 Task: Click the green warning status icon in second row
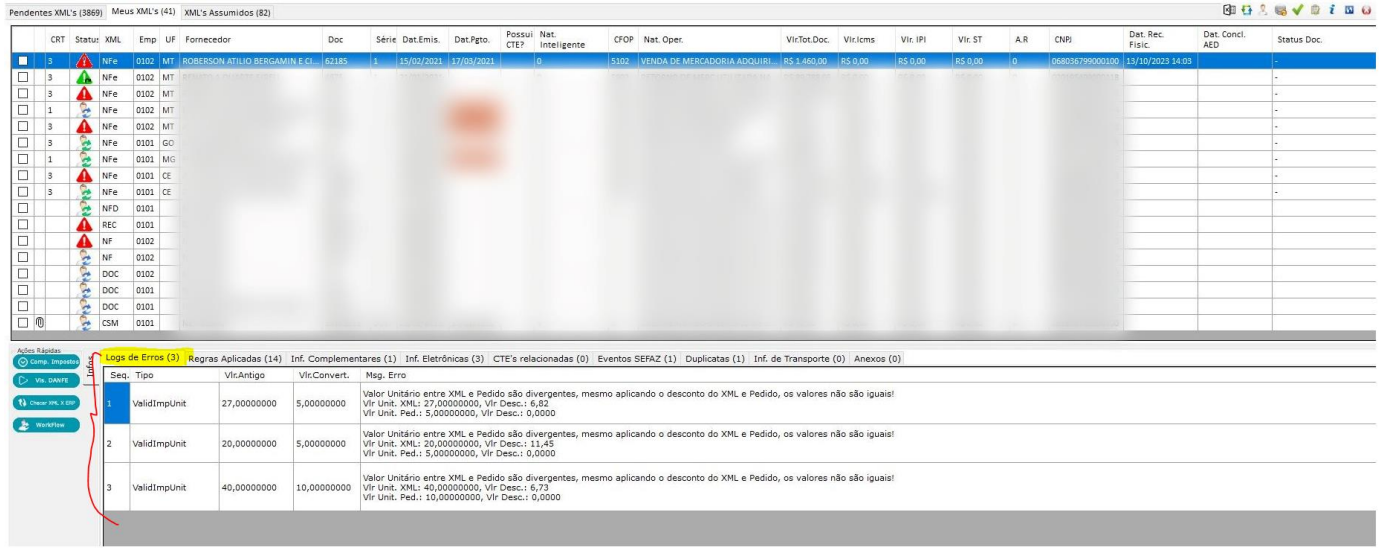pyautogui.click(x=85, y=77)
